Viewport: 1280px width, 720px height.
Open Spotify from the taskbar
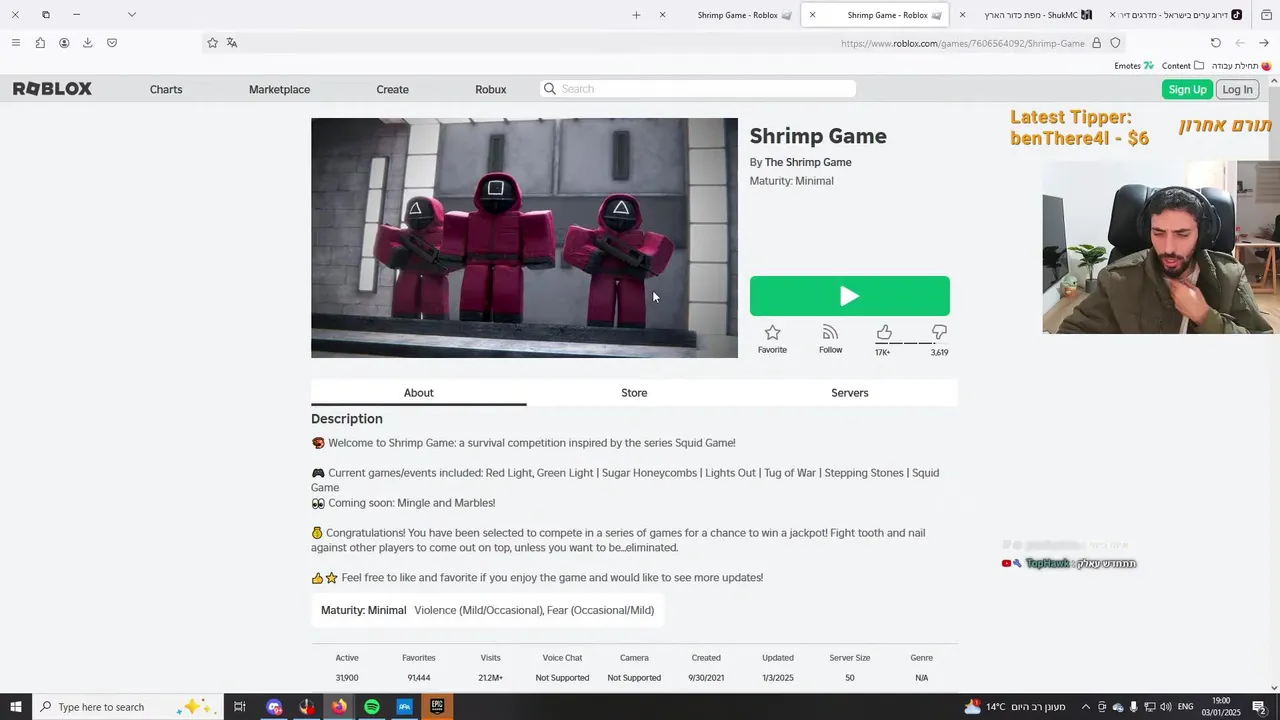coord(372,707)
